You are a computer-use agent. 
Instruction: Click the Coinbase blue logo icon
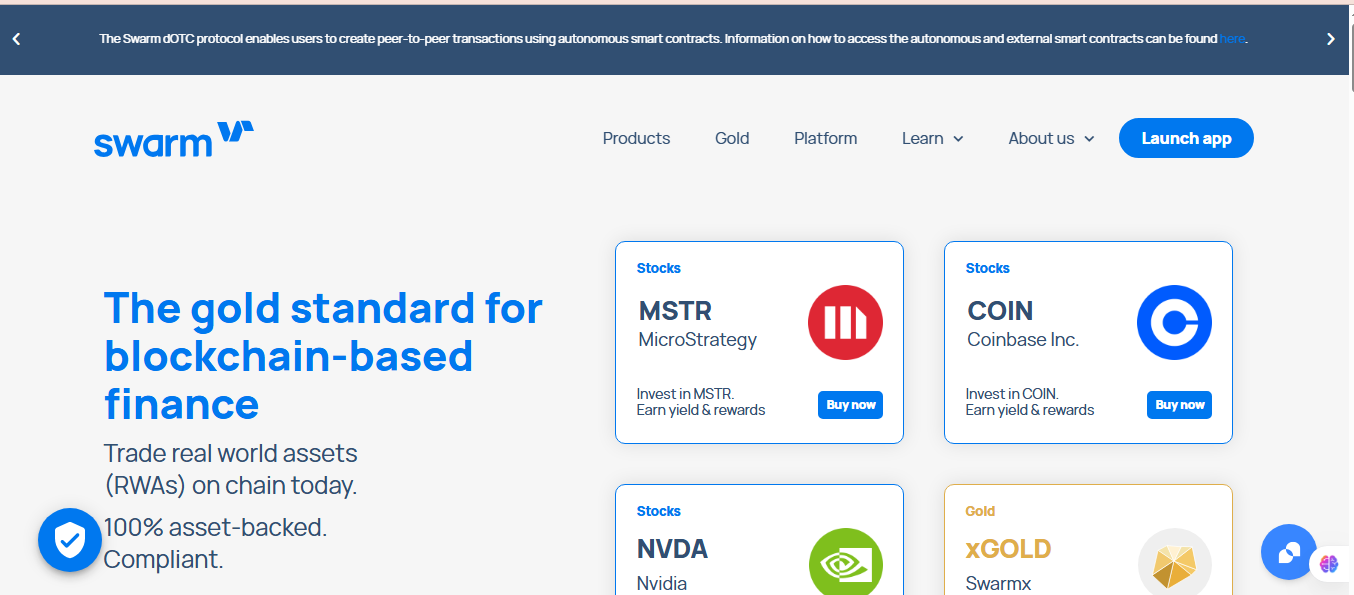[x=1174, y=323]
